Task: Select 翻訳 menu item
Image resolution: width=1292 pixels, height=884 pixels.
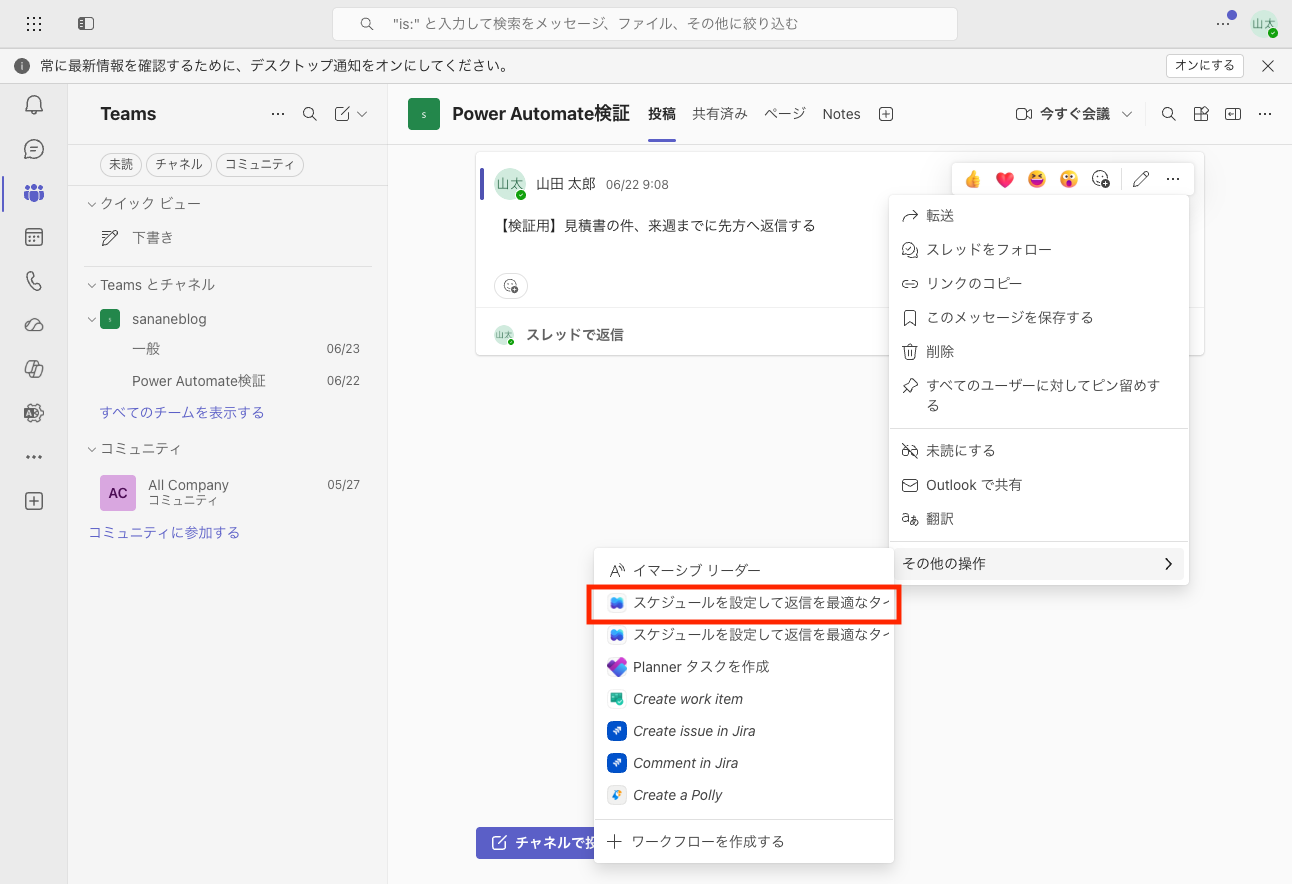Action: point(1038,519)
